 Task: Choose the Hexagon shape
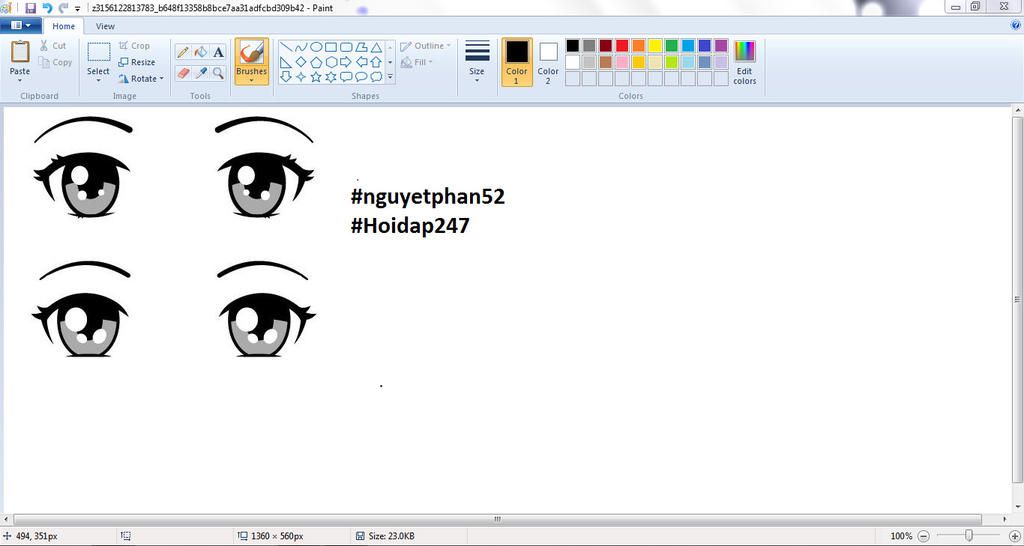(331, 62)
